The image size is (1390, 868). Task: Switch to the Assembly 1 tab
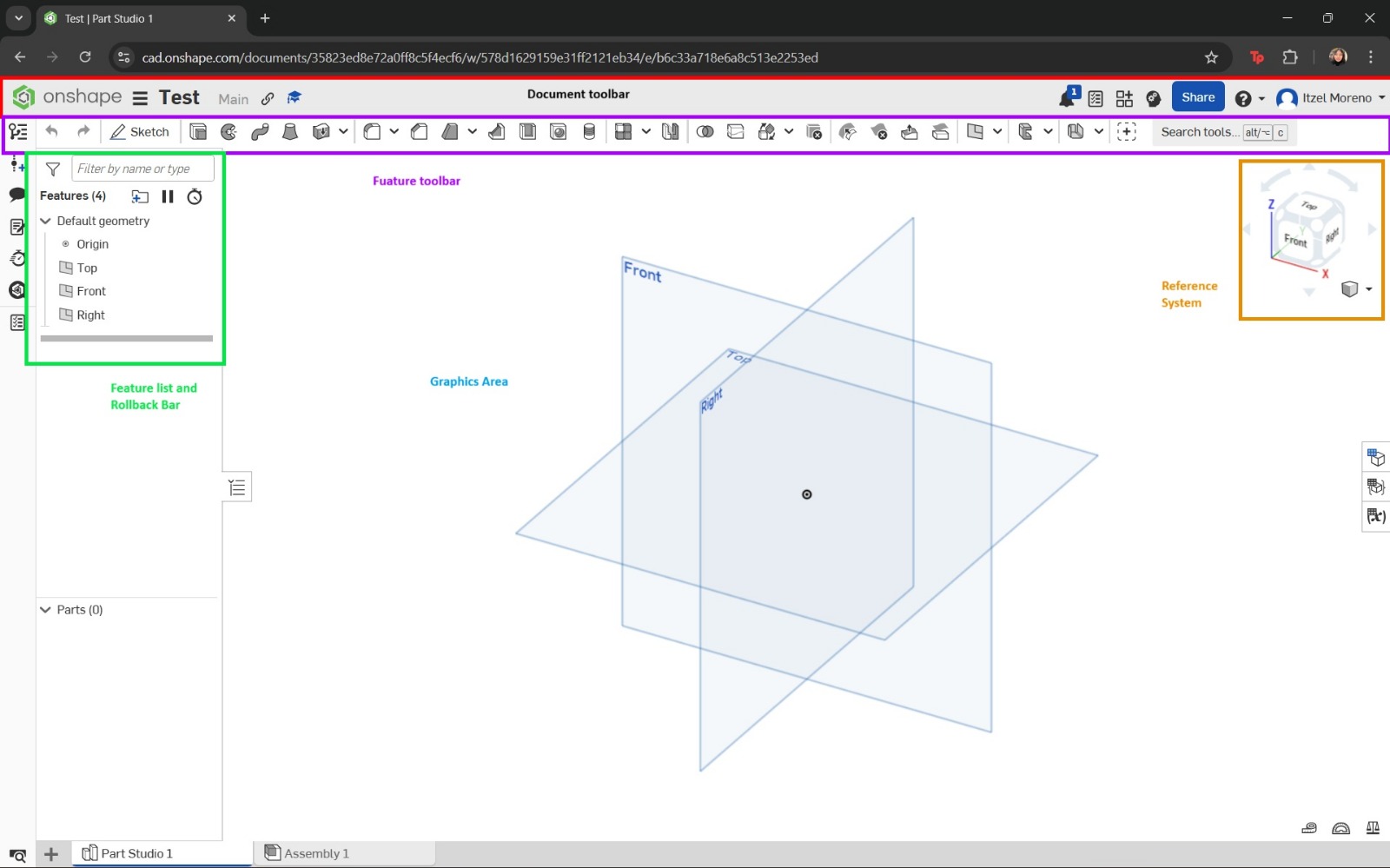click(x=315, y=852)
